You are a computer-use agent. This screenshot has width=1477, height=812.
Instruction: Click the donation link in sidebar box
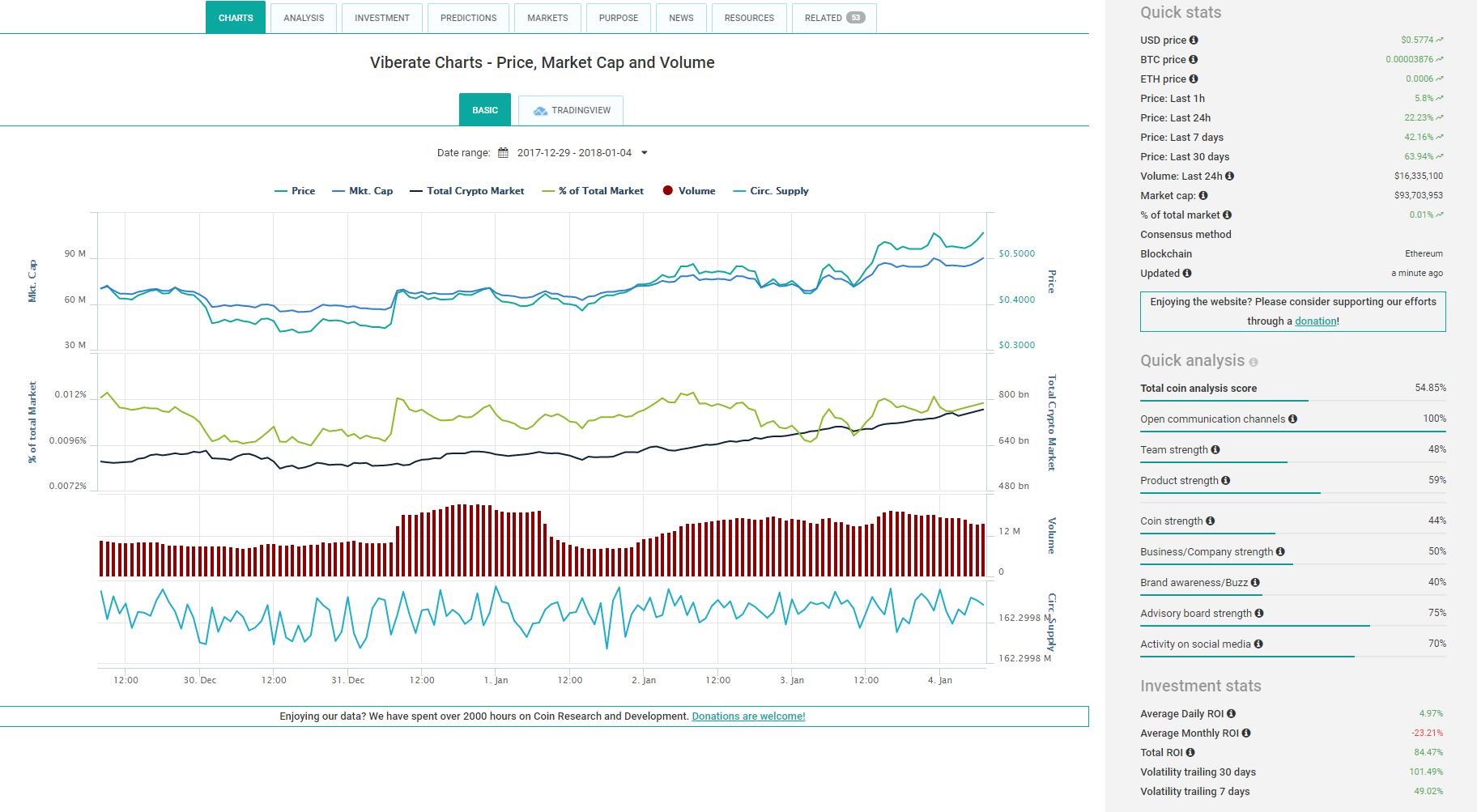click(1315, 321)
